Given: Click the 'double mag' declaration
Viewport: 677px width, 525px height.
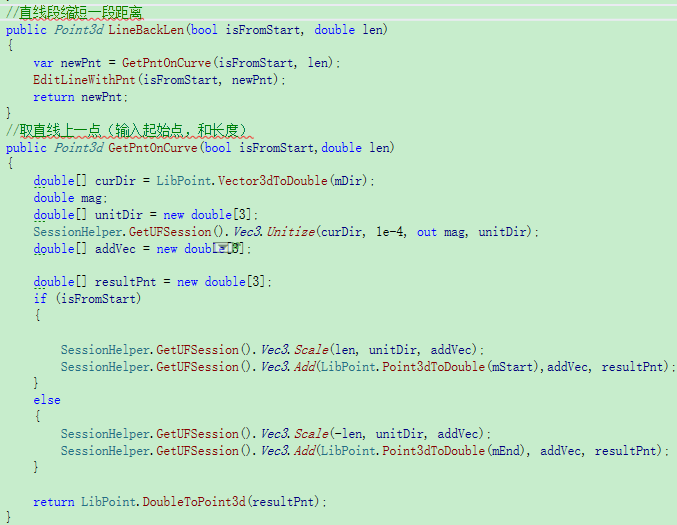Looking at the screenshot, I should pyautogui.click(x=69, y=198).
